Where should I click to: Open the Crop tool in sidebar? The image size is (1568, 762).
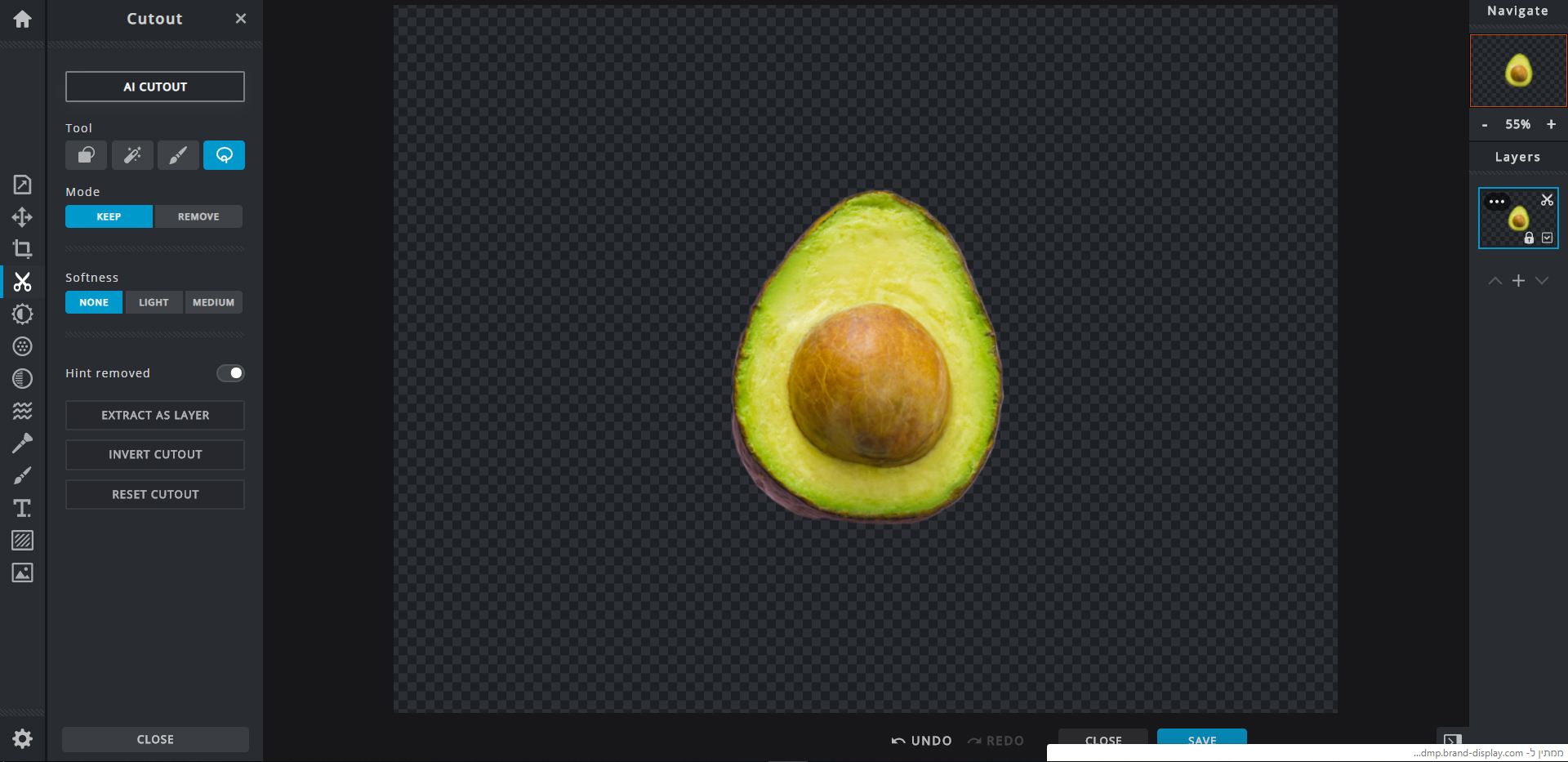click(22, 249)
